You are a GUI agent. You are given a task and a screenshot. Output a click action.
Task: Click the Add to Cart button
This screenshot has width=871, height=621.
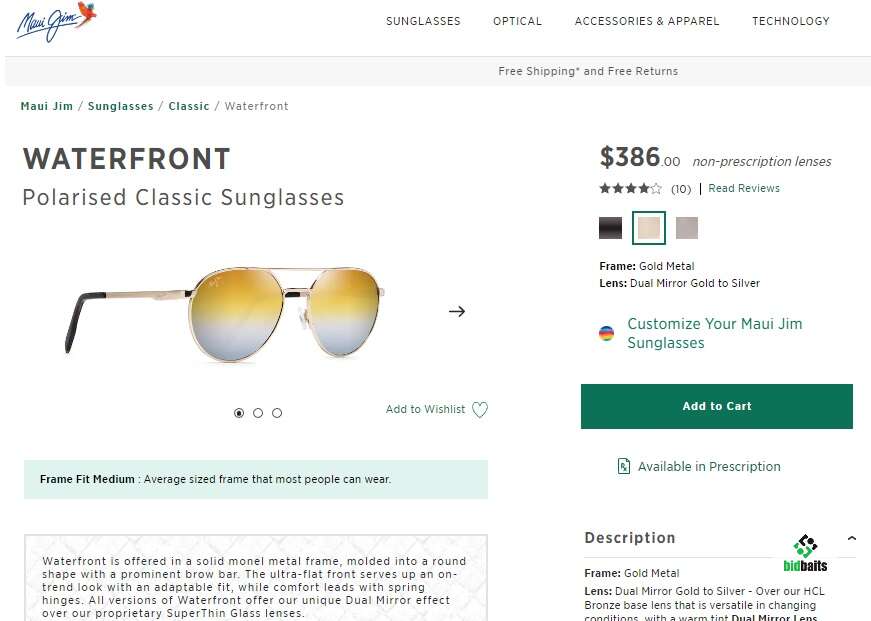[716, 406]
